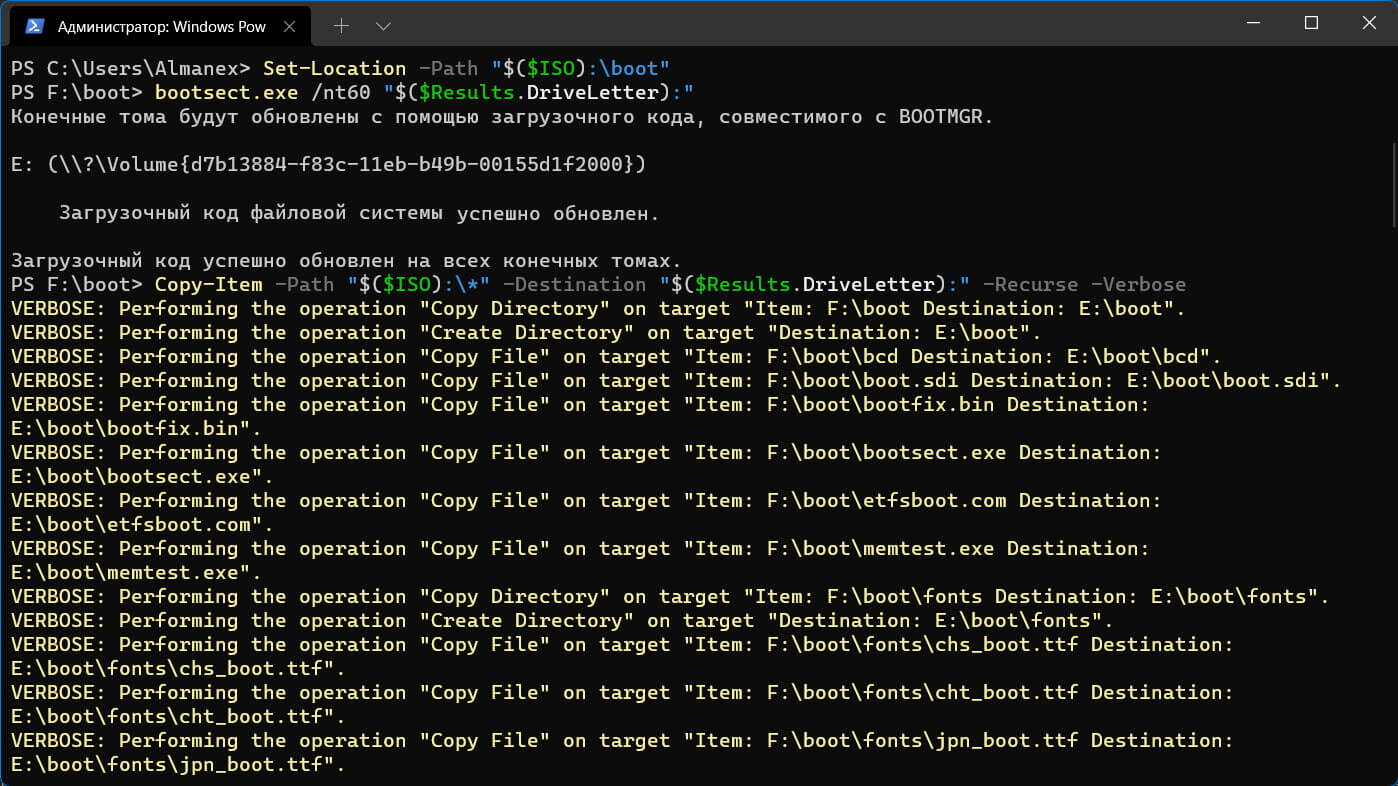Click the PowerShell icon in the tab

pos(34,26)
